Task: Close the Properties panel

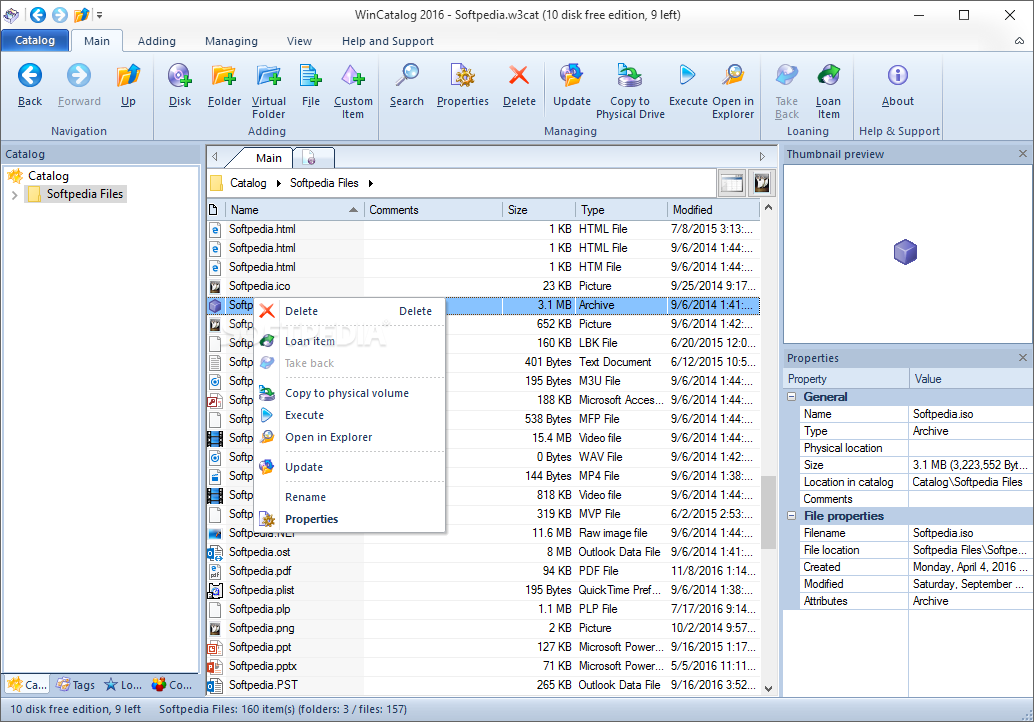Action: tap(1023, 357)
